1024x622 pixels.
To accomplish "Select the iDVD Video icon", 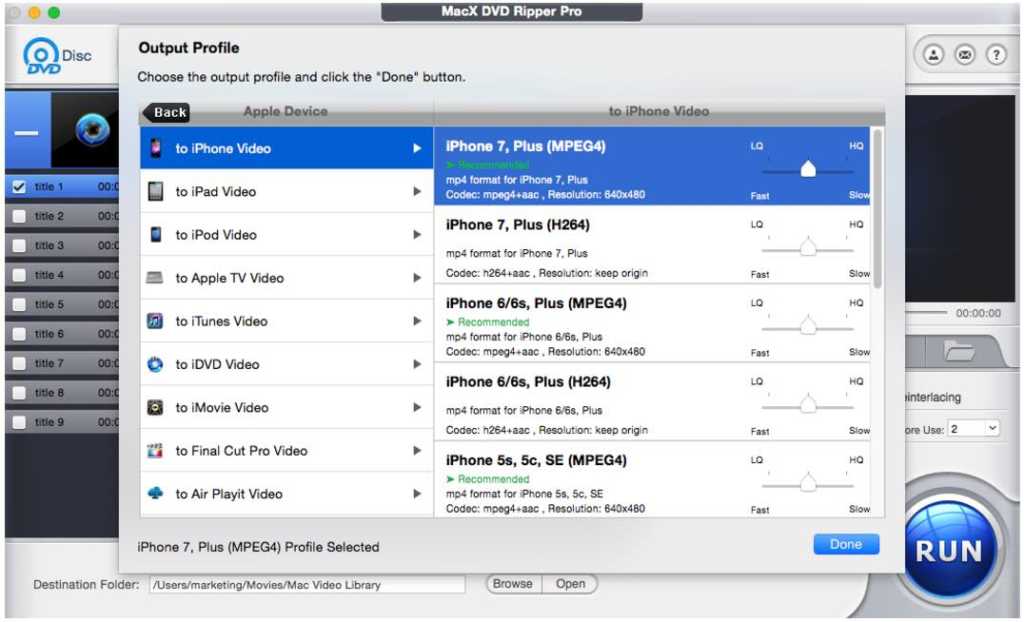I will point(155,364).
